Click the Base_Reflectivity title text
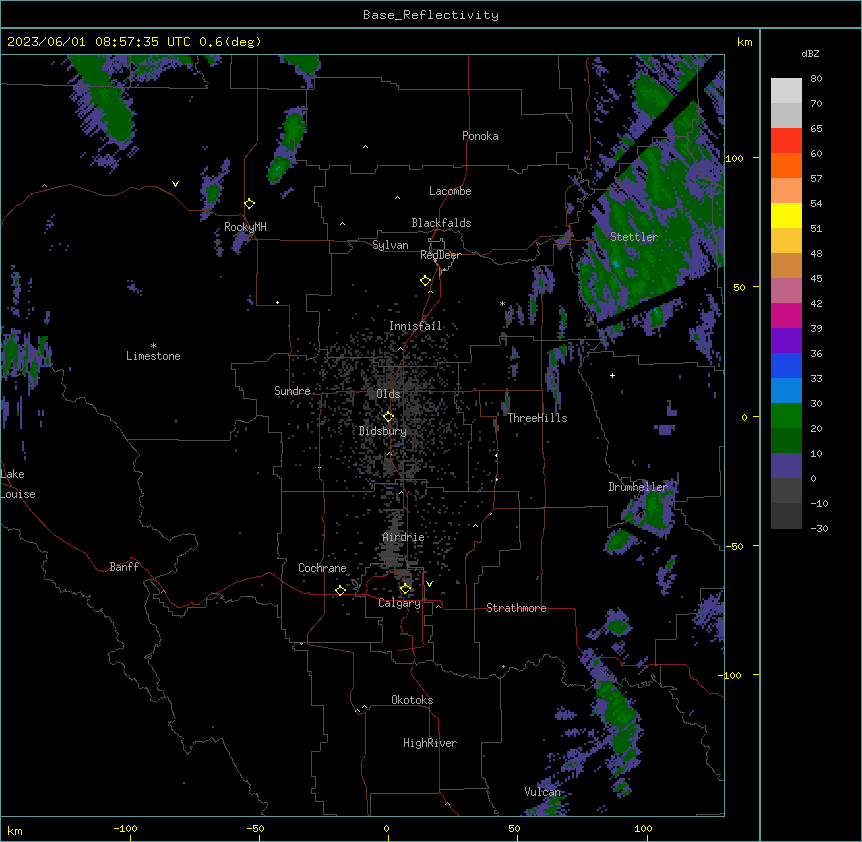The image size is (862, 842). 431,15
